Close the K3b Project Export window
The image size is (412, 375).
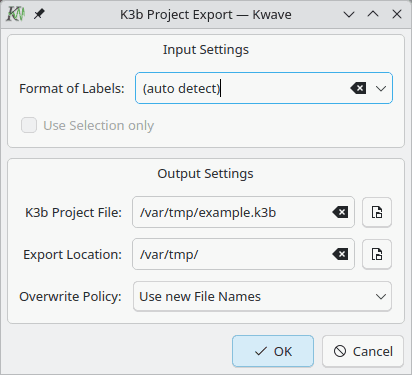coord(397,14)
